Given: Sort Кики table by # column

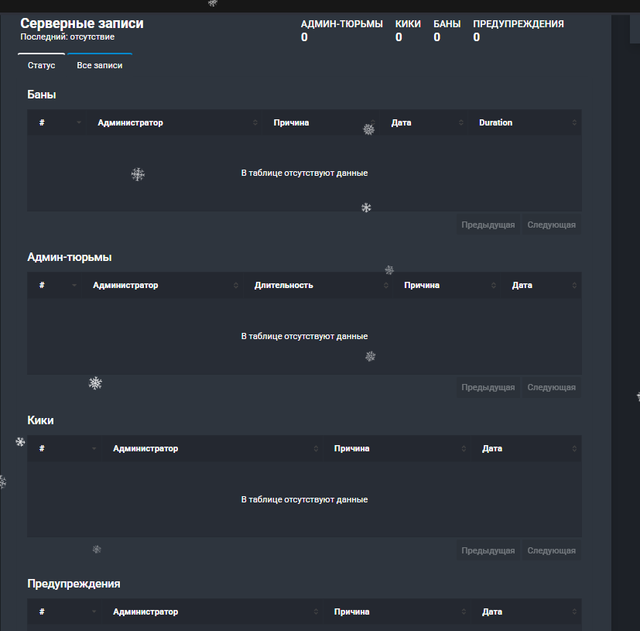Looking at the screenshot, I should pos(64,449).
